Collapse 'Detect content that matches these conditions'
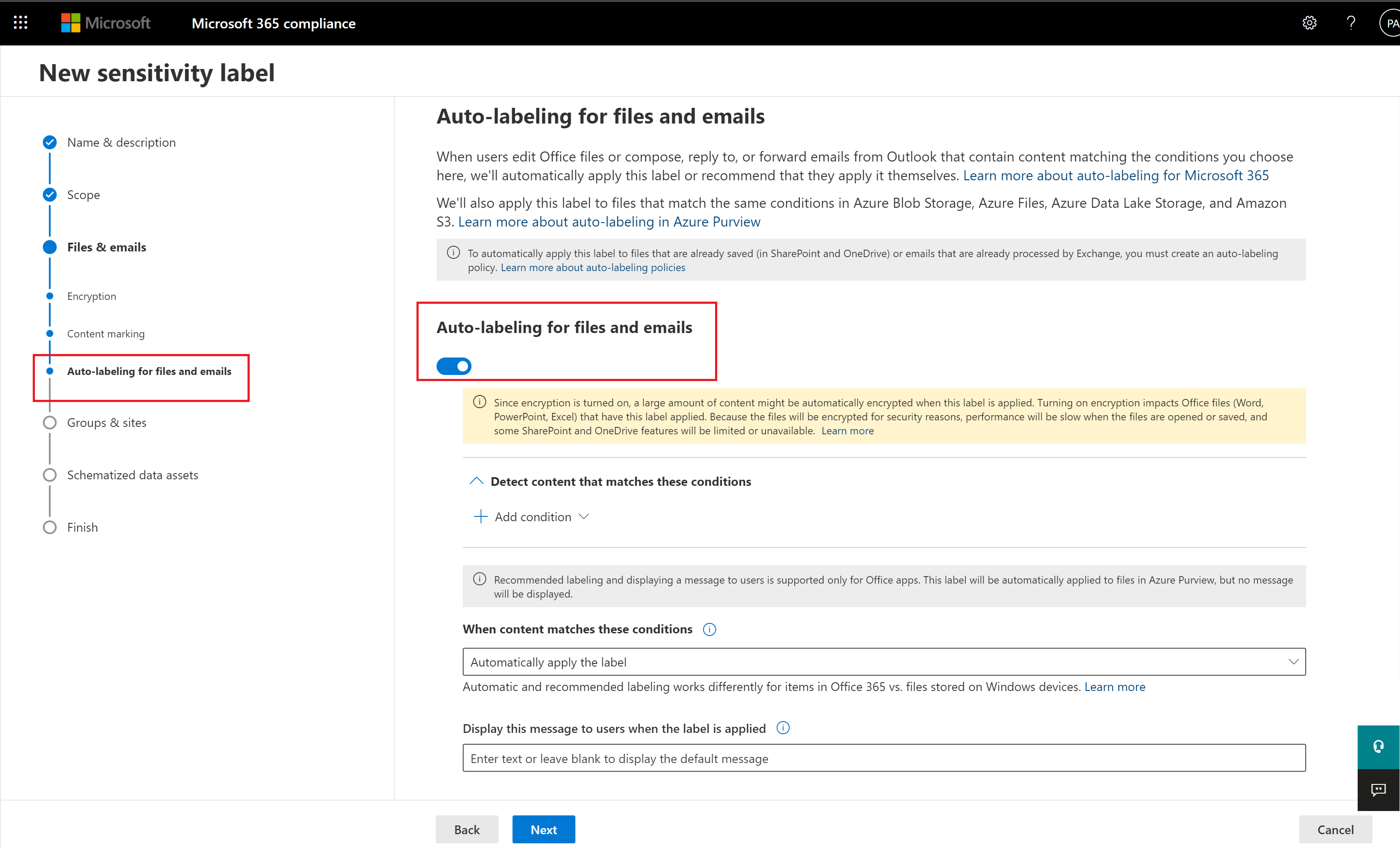This screenshot has width=1400, height=849. pyautogui.click(x=476, y=481)
